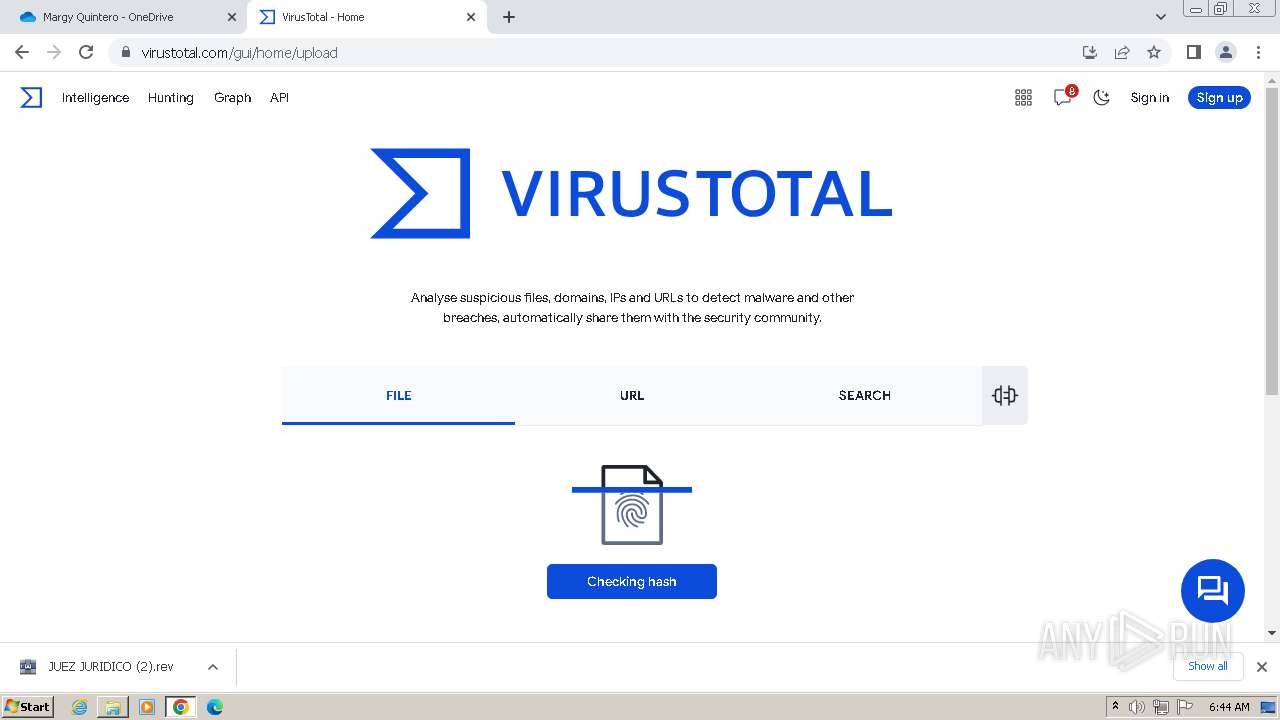
Task: Open the apps grid icon
Action: [x=1023, y=97]
